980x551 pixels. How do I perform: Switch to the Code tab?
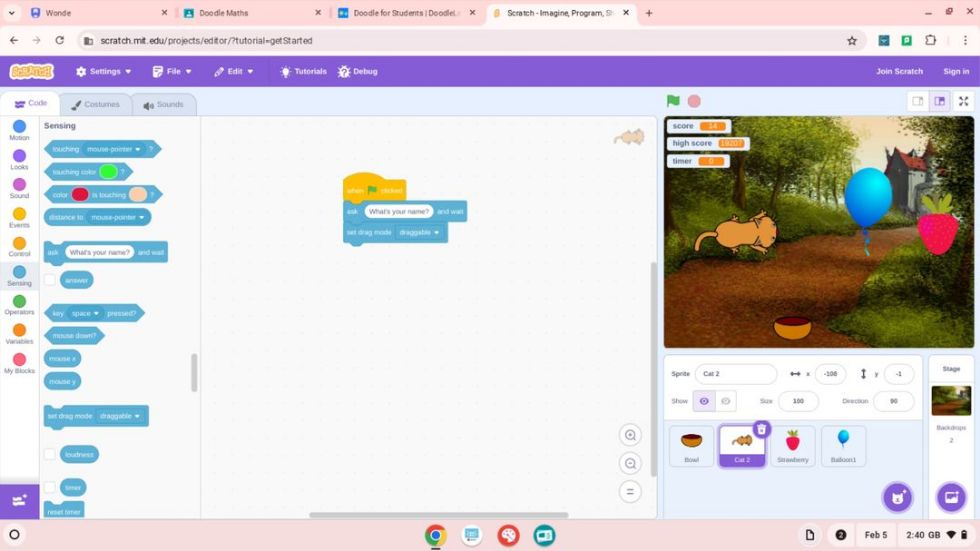(x=31, y=104)
